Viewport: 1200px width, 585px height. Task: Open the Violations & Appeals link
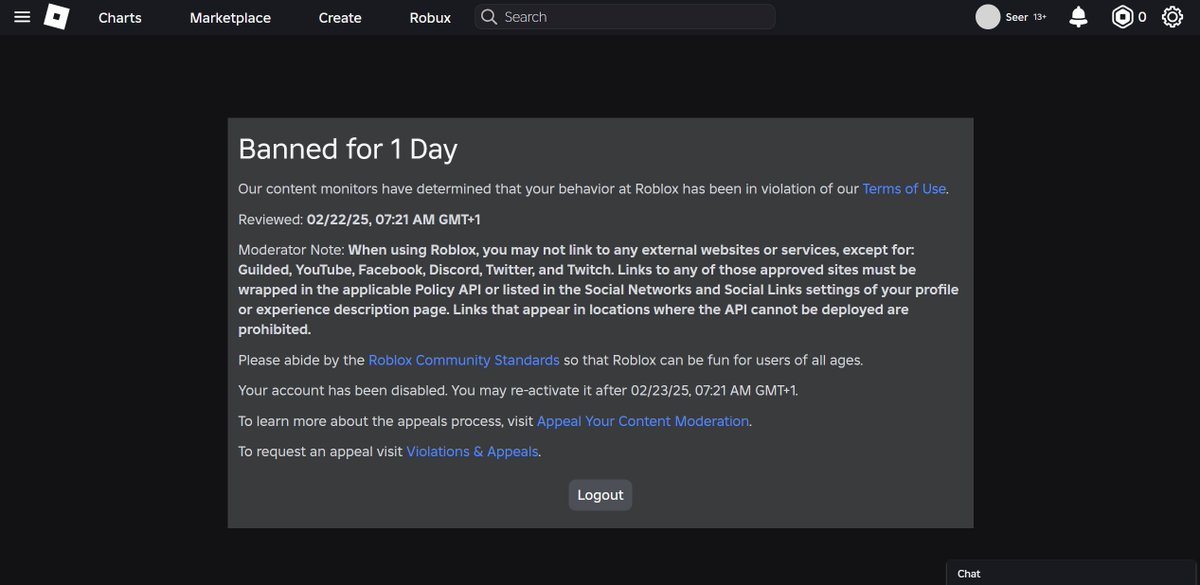click(x=473, y=452)
